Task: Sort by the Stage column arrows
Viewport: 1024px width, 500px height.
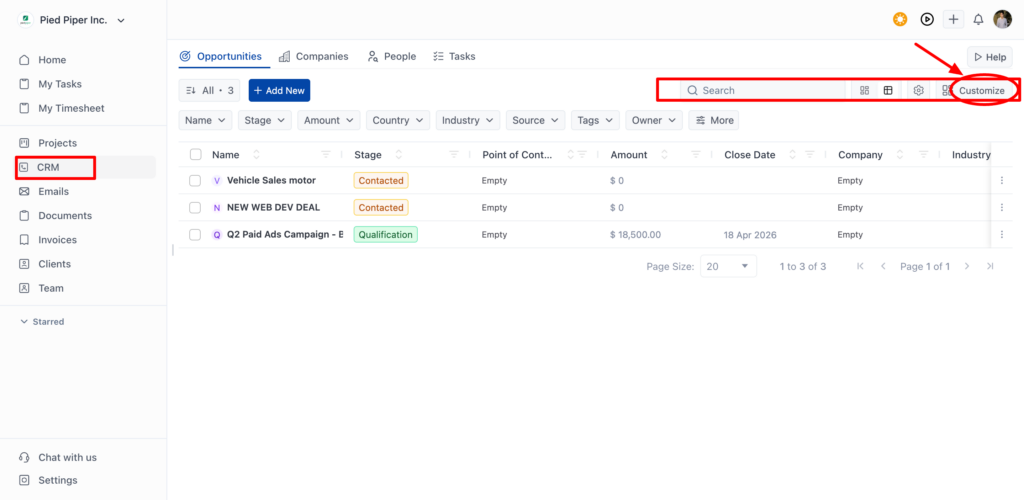Action: click(x=398, y=155)
